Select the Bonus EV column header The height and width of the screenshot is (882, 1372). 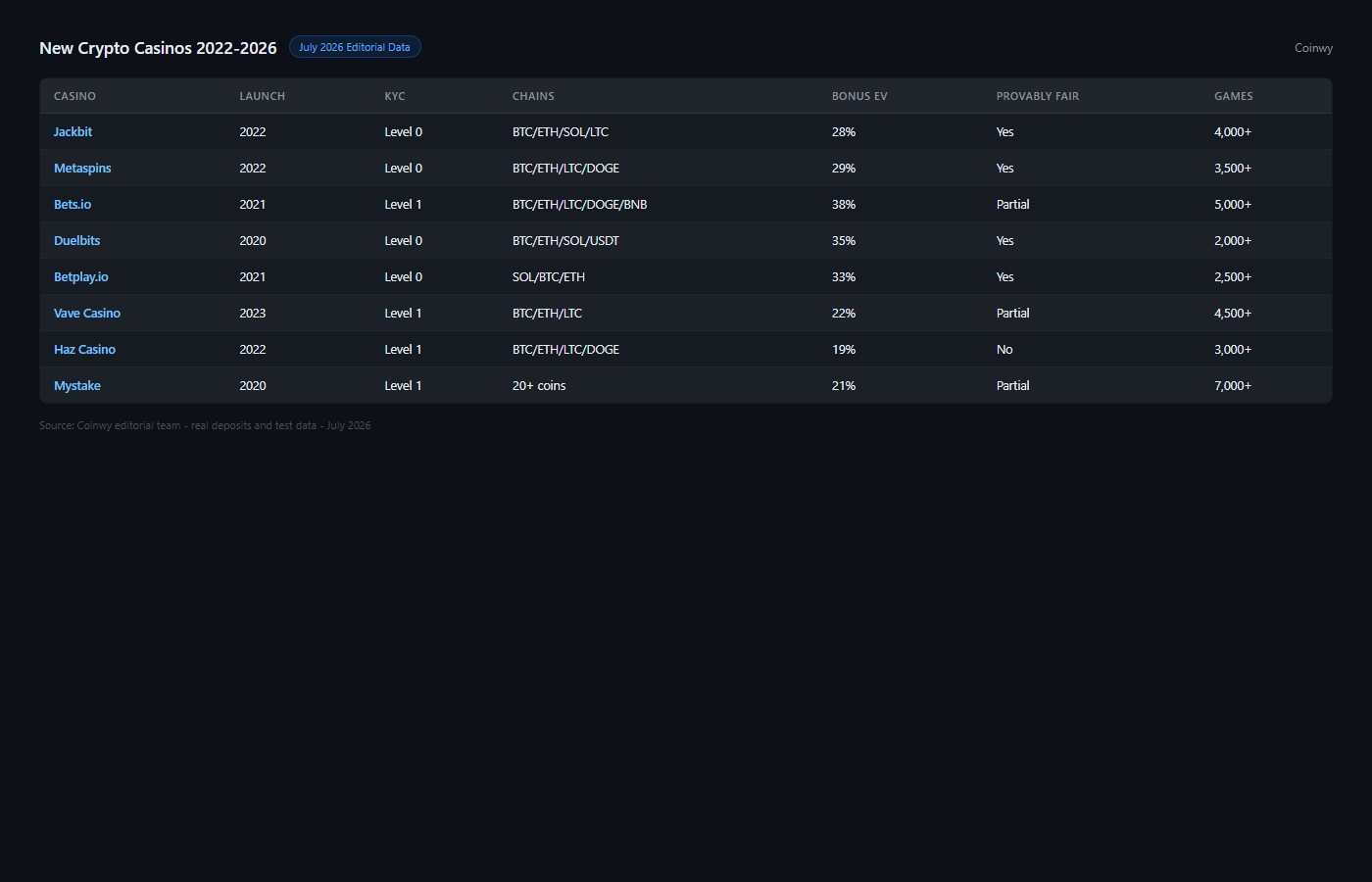point(859,96)
